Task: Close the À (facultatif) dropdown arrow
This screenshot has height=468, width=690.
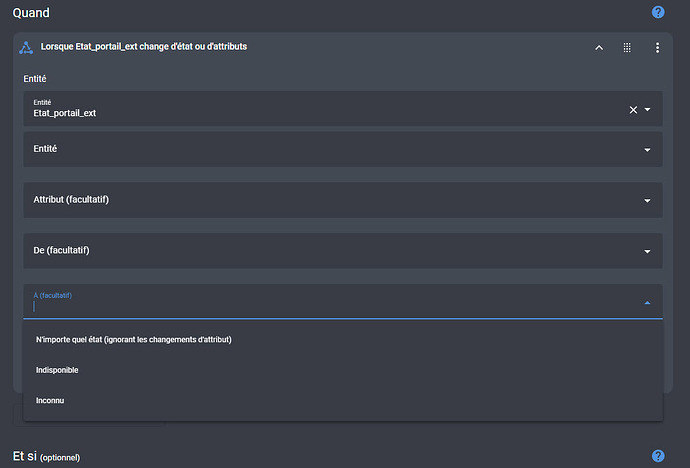Action: tap(647, 303)
